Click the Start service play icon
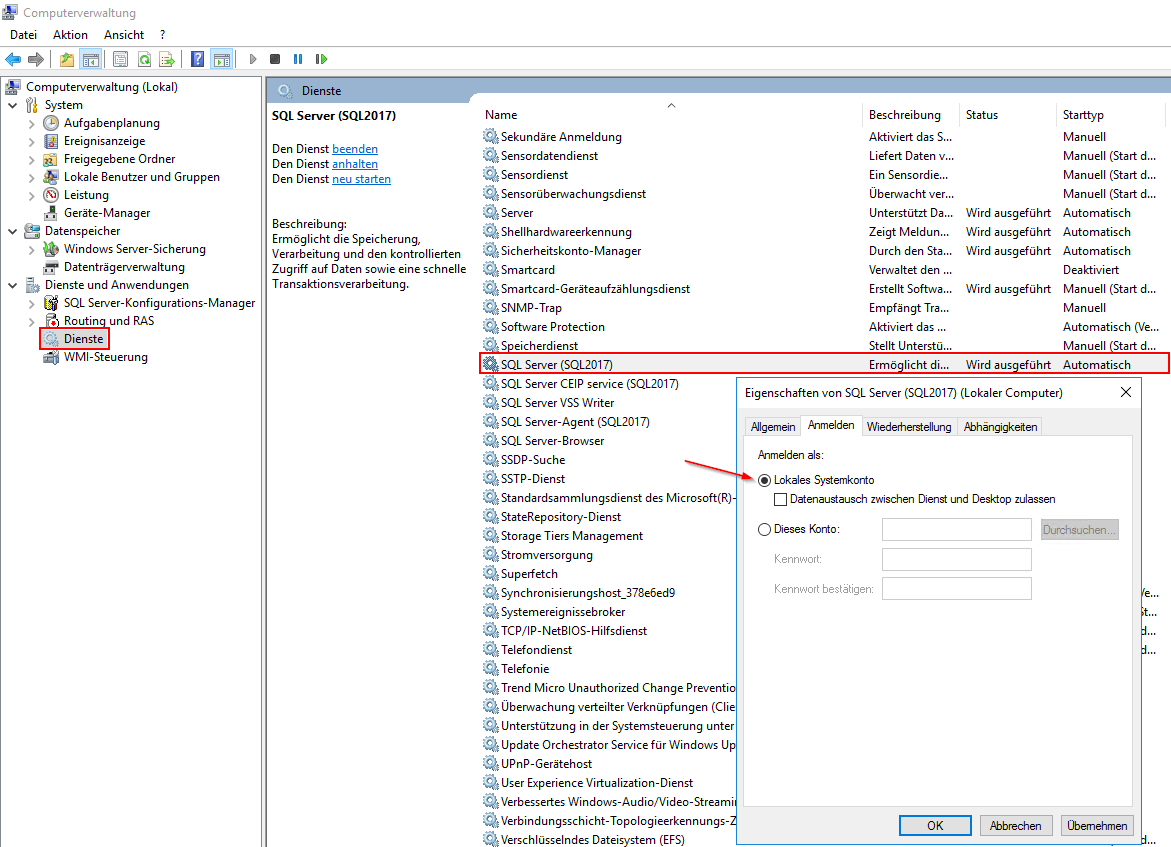The height and width of the screenshot is (847, 1171). point(252,59)
